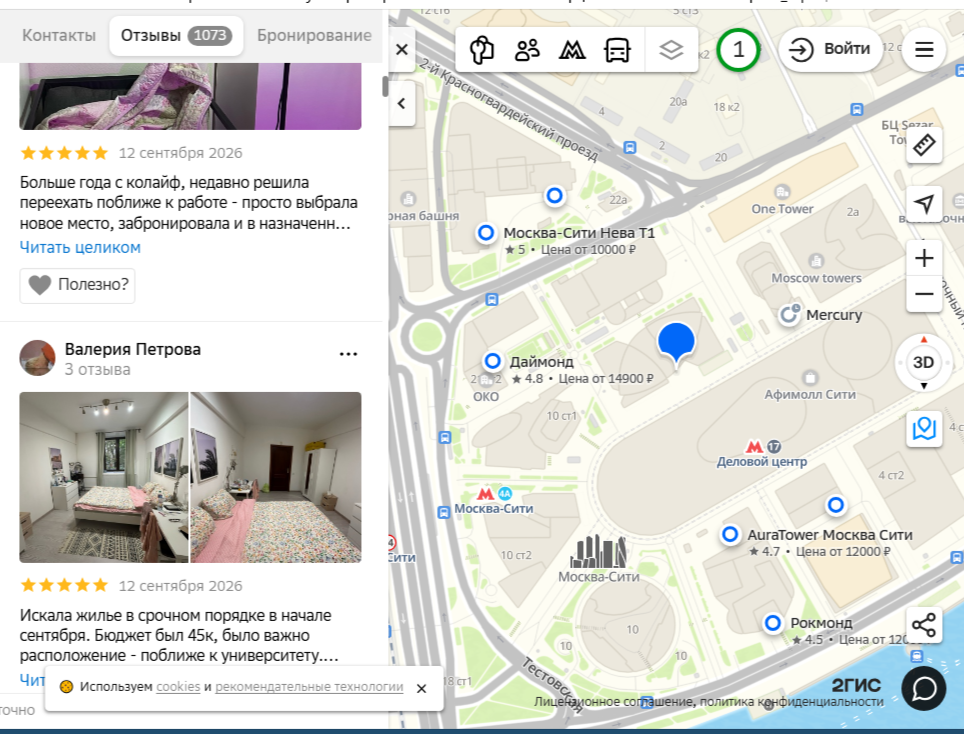Image resolution: width=964 pixels, height=734 pixels.
Task: Open the map layers stack icon
Action: (x=671, y=50)
